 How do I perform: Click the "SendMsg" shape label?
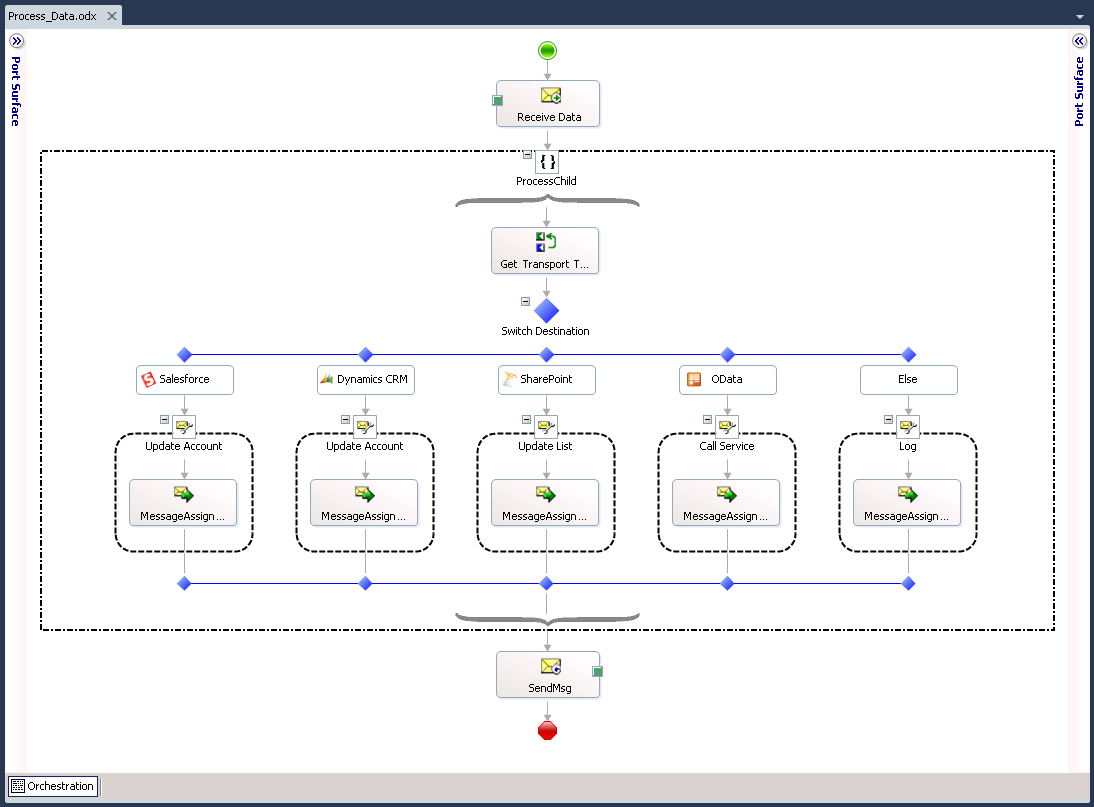550,688
